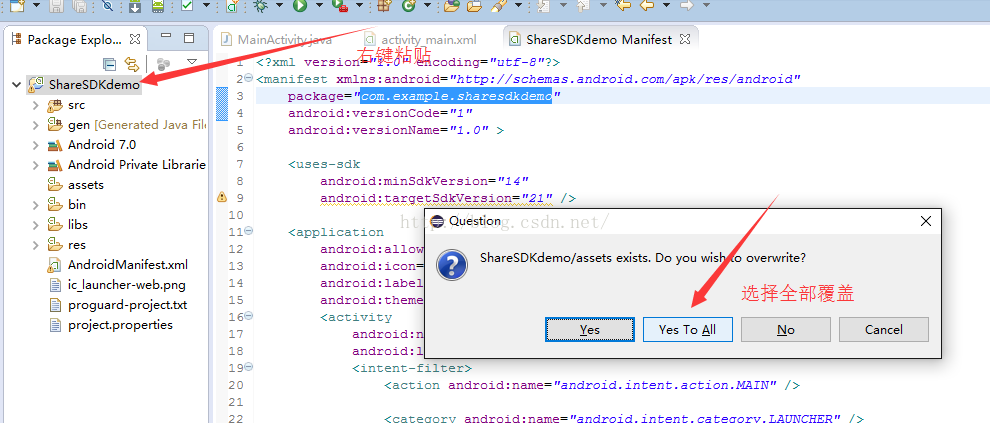Click the highlighted com.example.sharesdkdemo text
Image resolution: width=990 pixels, height=423 pixels.
pyautogui.click(x=456, y=96)
